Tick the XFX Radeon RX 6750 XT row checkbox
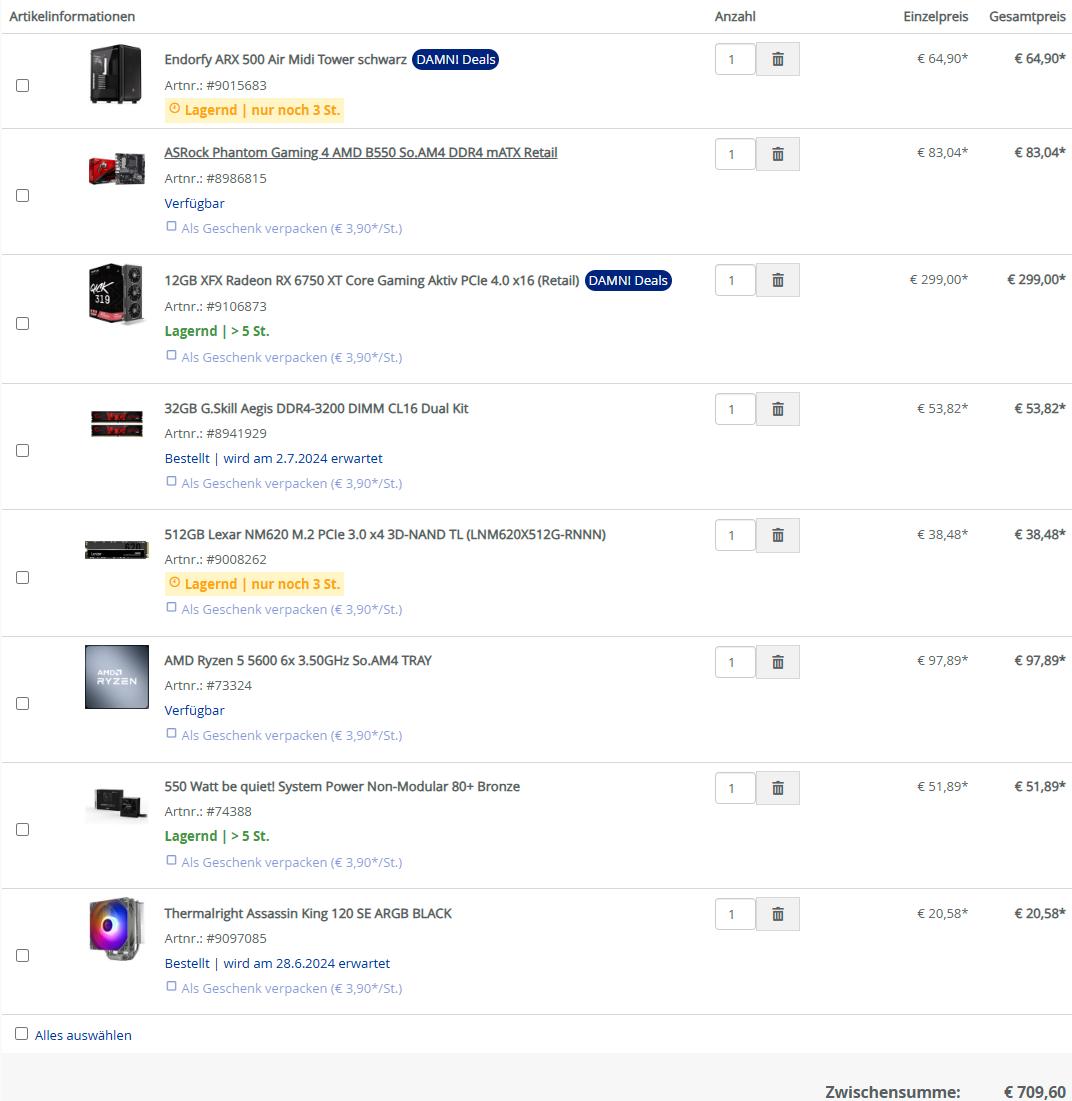 point(22,323)
